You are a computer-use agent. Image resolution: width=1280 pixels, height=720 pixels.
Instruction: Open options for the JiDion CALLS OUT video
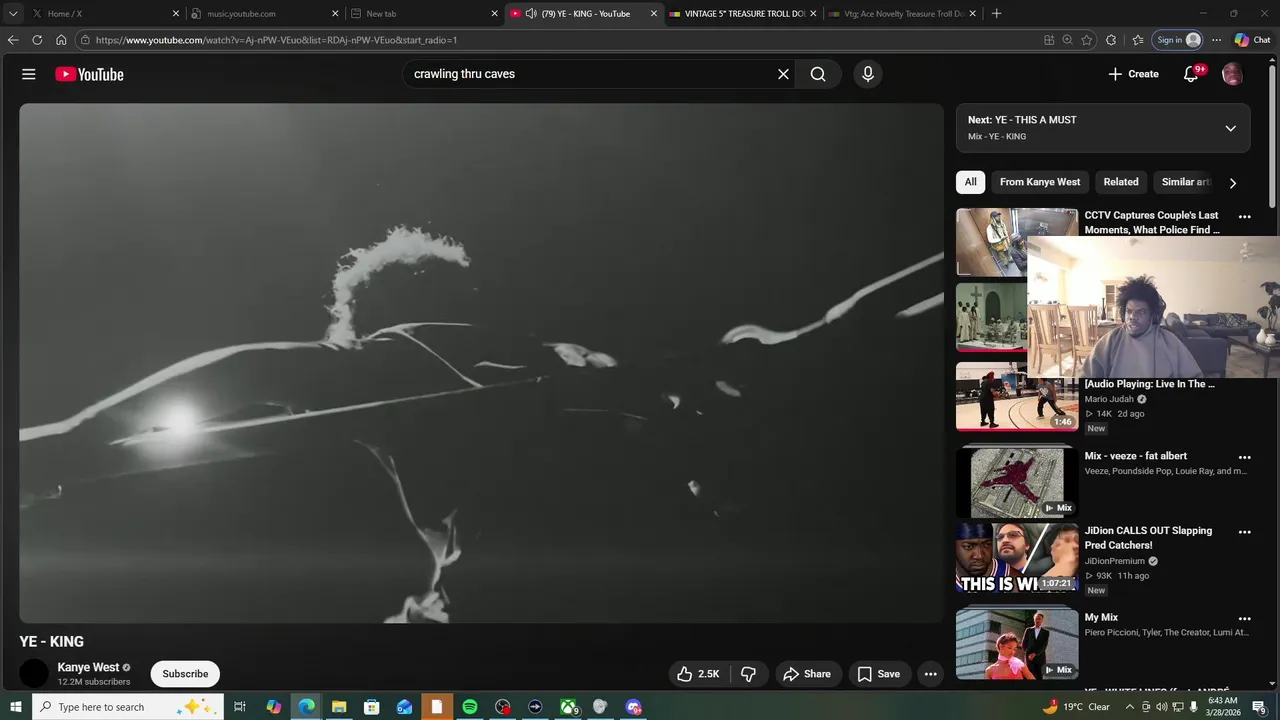click(1244, 532)
